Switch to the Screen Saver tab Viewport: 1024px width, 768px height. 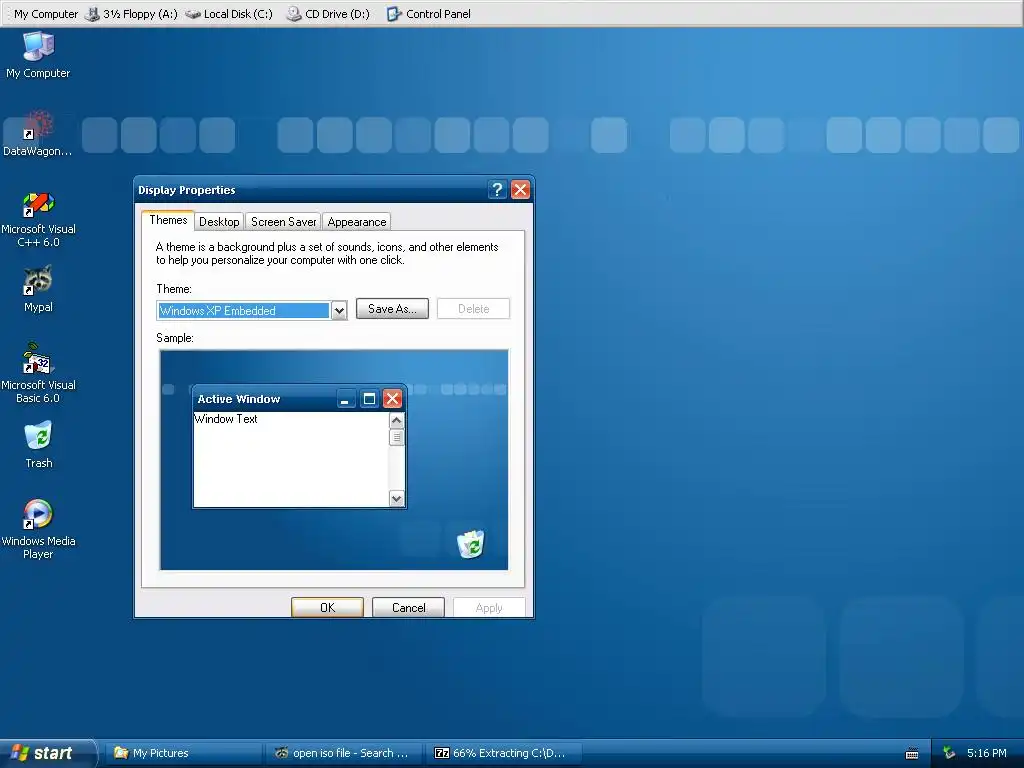(x=283, y=221)
